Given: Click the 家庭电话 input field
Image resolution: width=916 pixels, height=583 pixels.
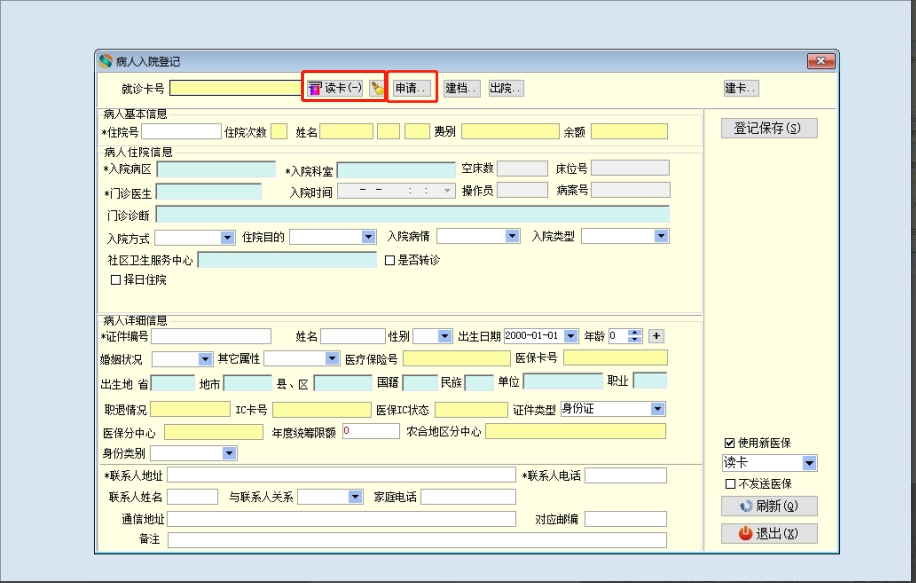Looking at the screenshot, I should pyautogui.click(x=469, y=497).
